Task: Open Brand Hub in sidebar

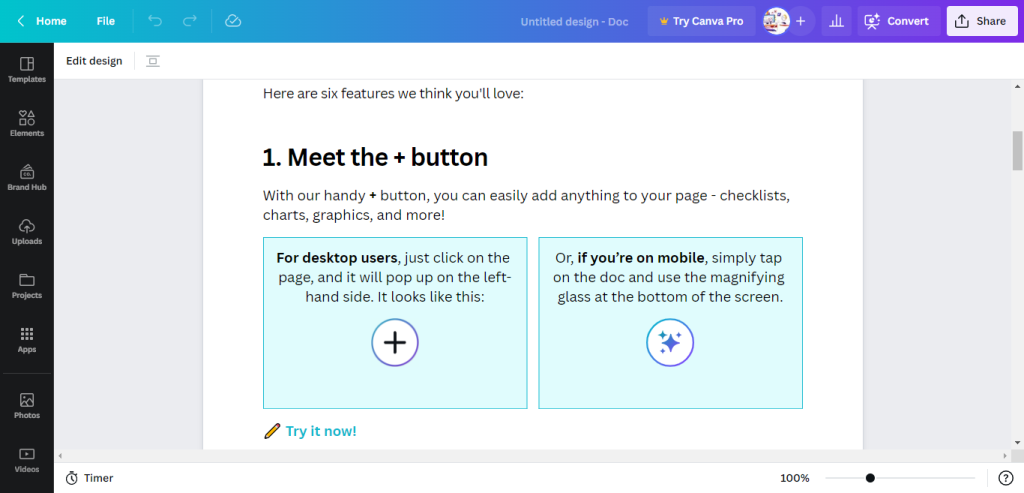Action: (27, 178)
